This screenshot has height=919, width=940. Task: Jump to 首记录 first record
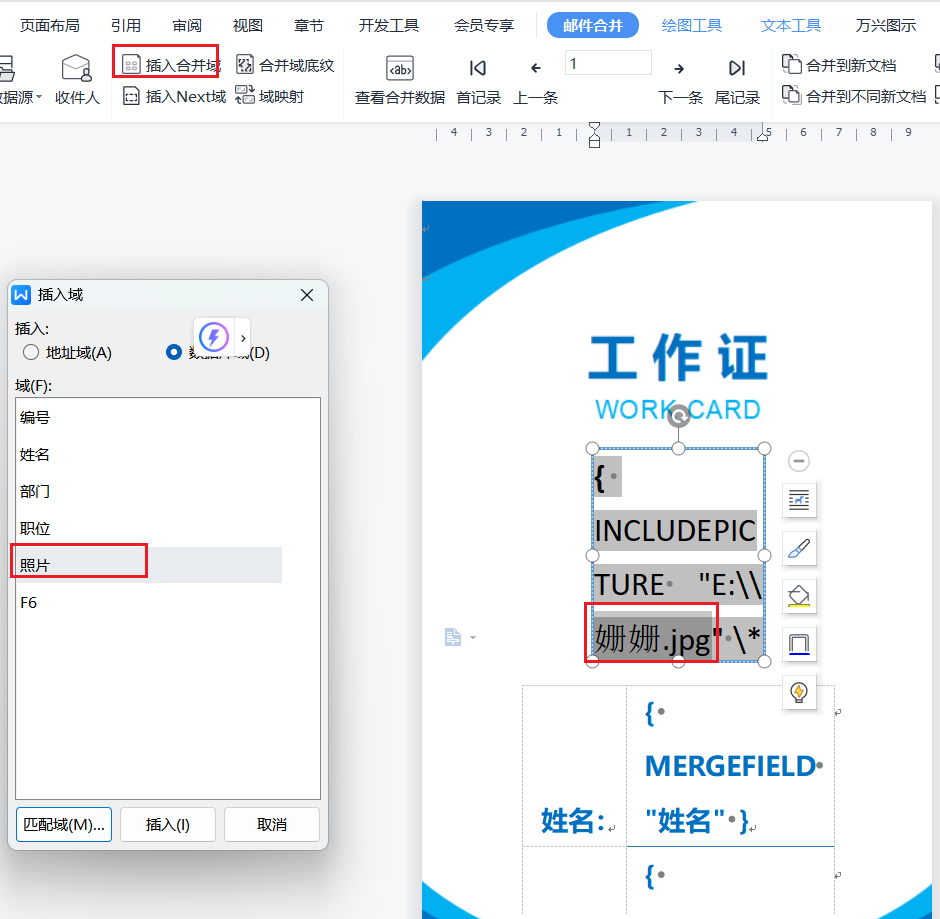point(478,69)
